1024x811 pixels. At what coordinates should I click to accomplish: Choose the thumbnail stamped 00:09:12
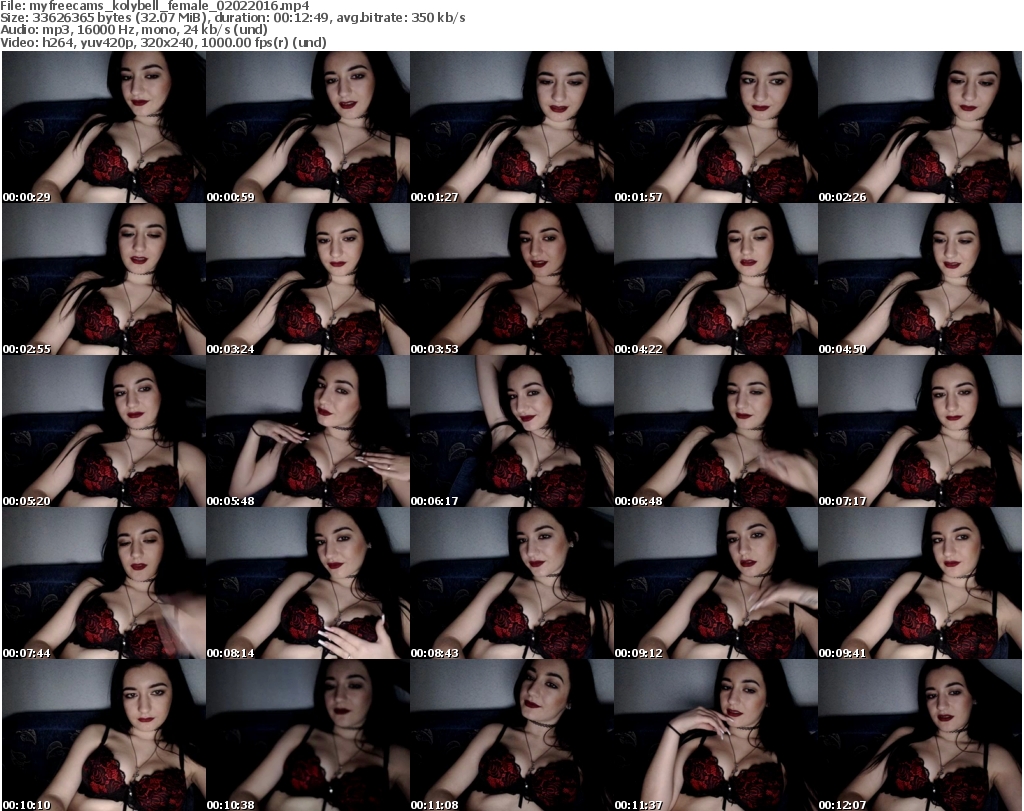716,584
